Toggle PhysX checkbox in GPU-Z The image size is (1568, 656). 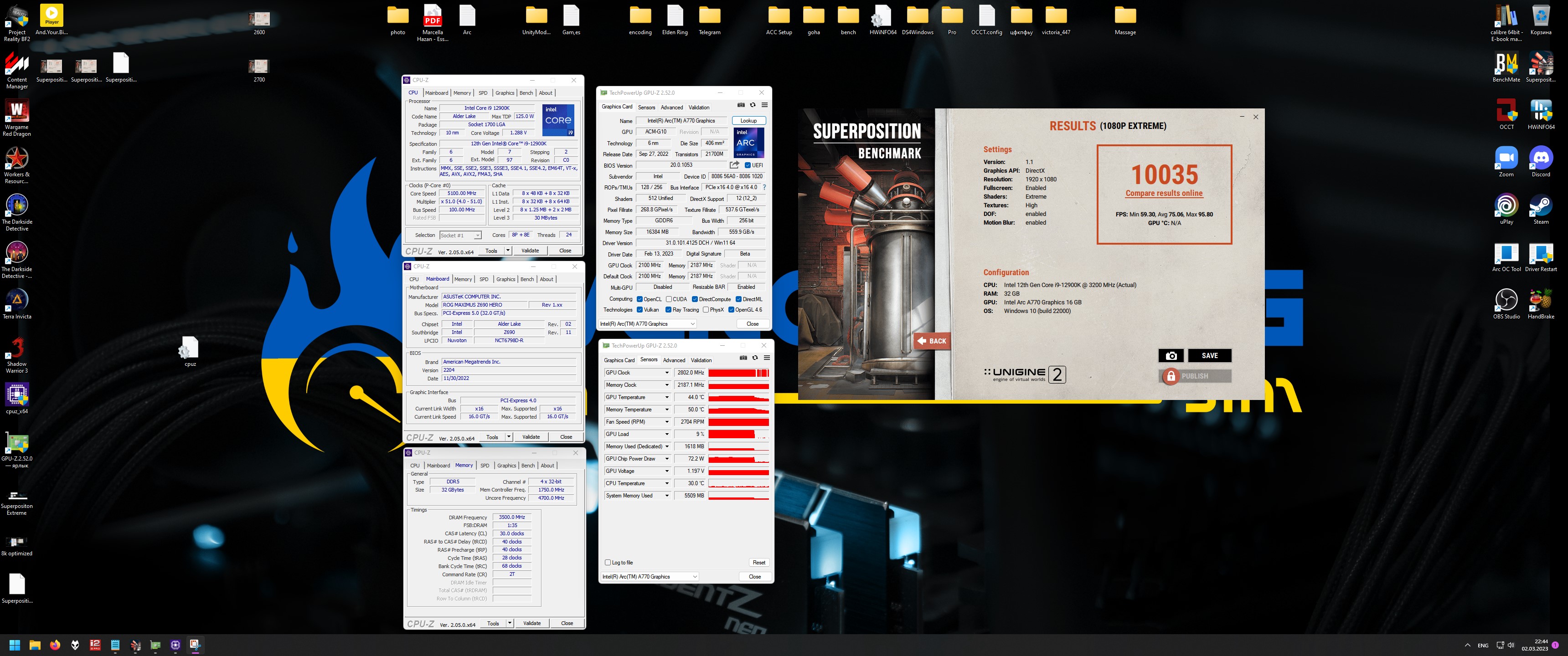[x=706, y=310]
